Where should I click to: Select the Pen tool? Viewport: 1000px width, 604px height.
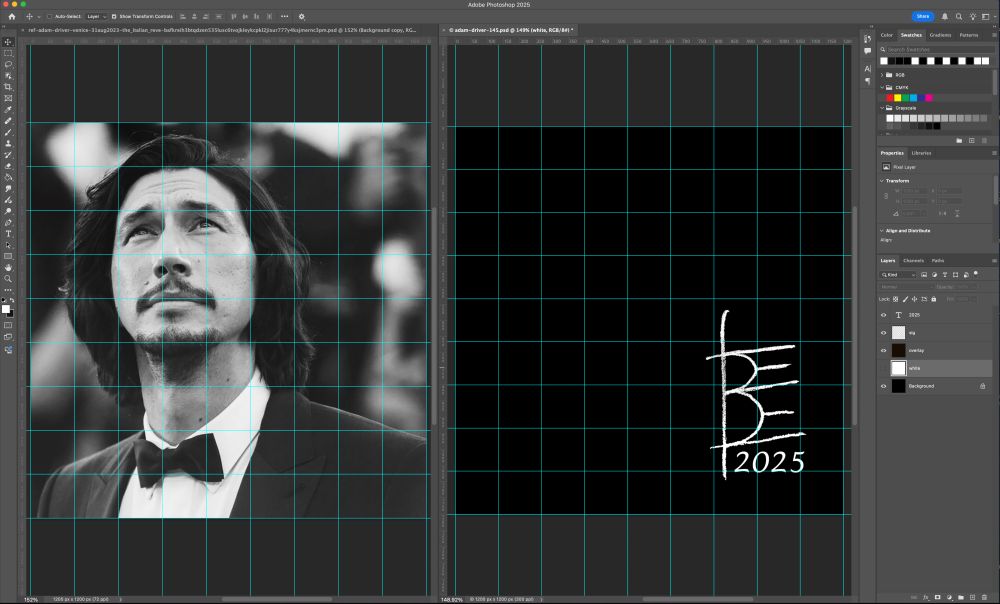pos(8,223)
